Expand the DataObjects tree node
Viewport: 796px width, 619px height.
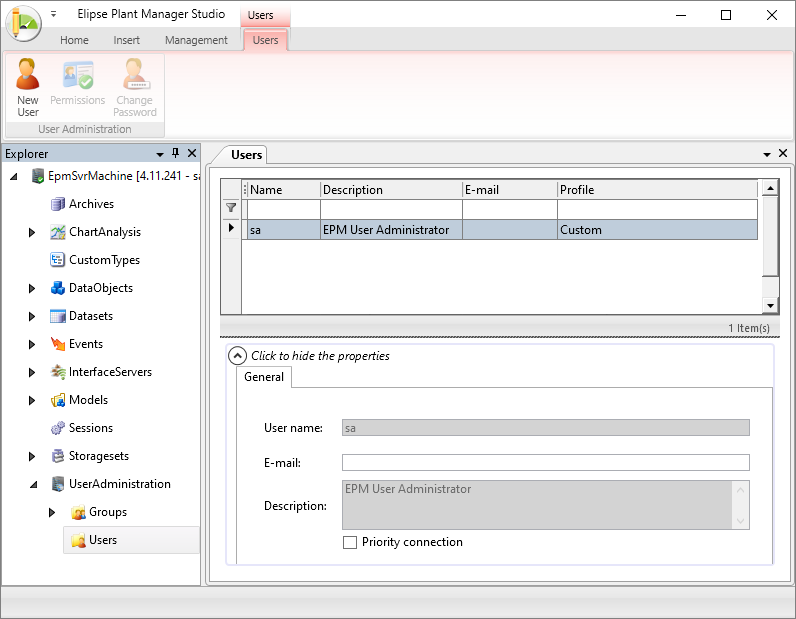click(32, 288)
